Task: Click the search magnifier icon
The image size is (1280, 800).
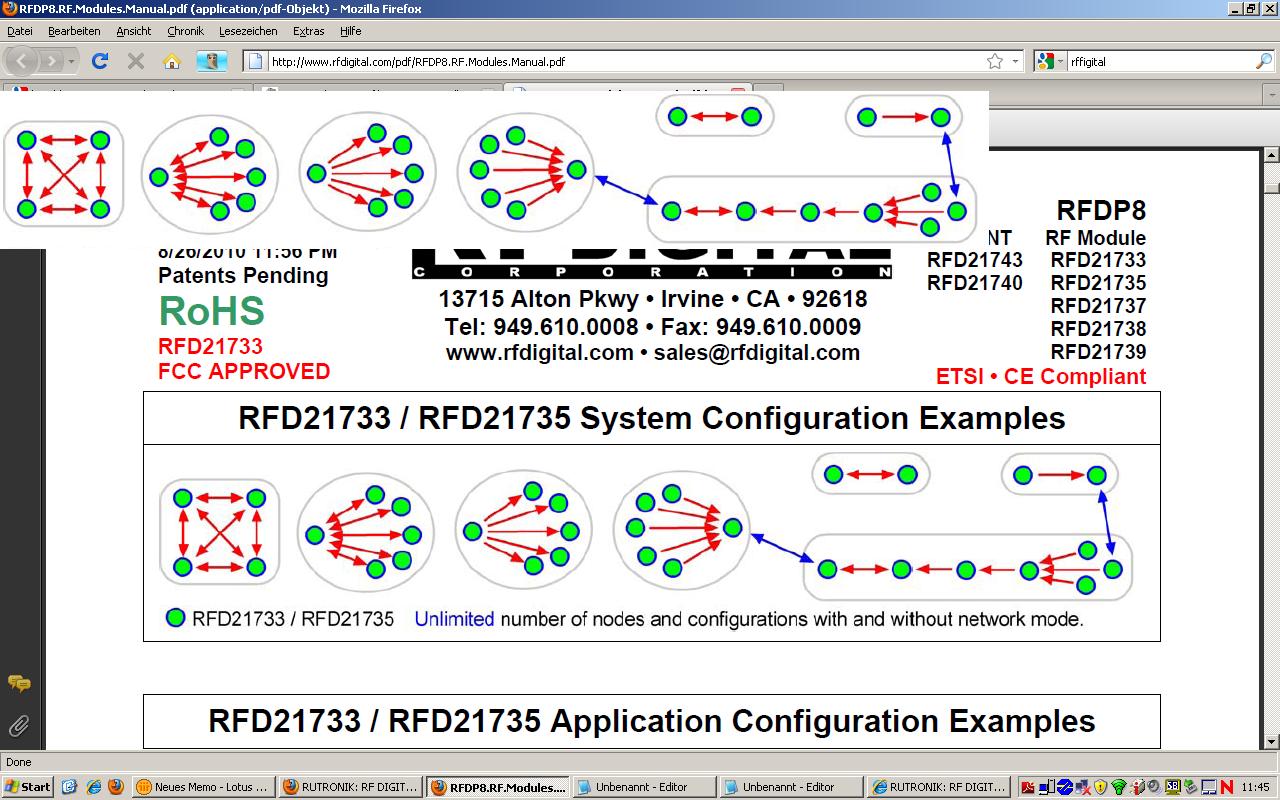Action: click(x=1263, y=61)
